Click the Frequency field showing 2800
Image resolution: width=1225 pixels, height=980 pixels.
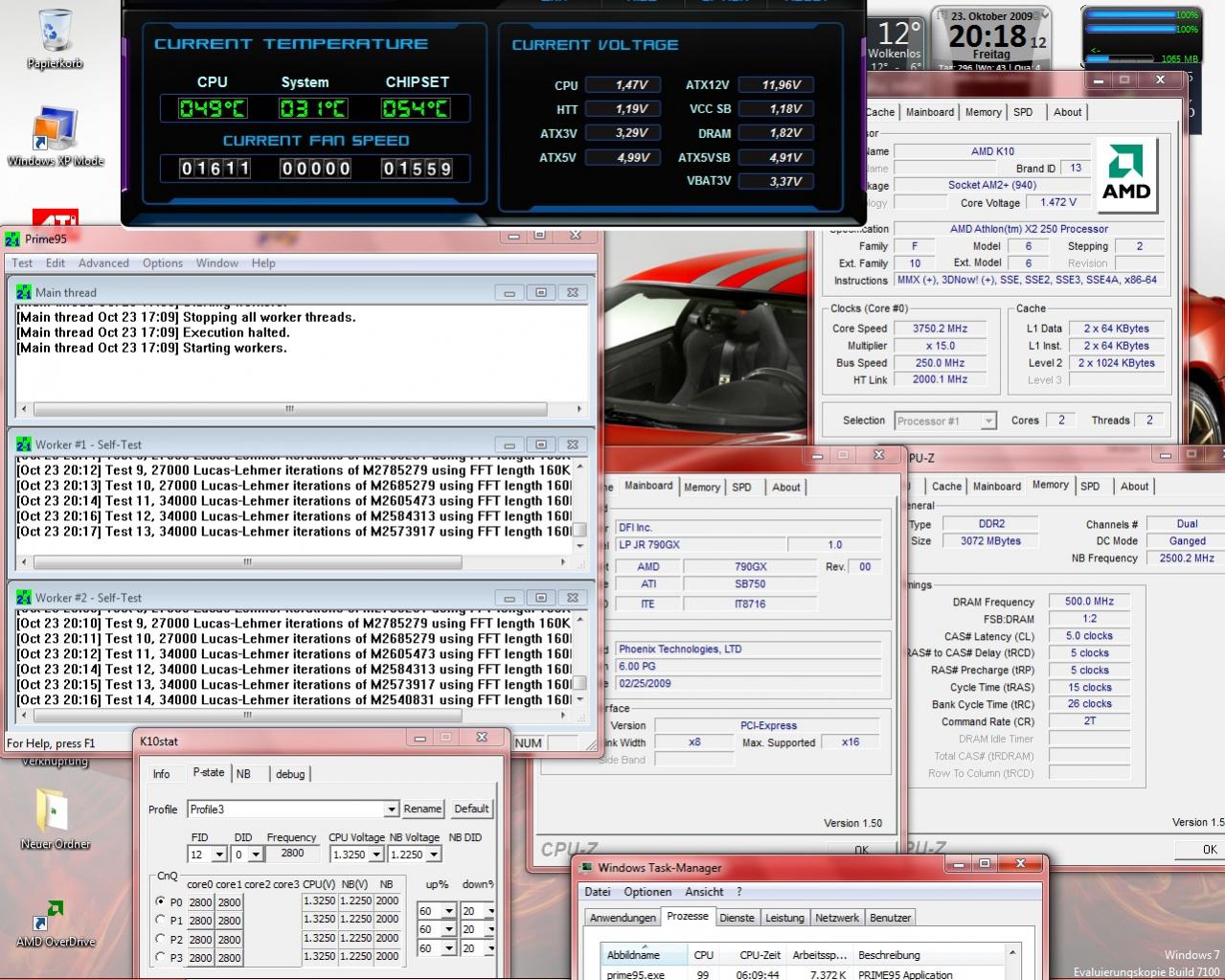click(x=292, y=854)
